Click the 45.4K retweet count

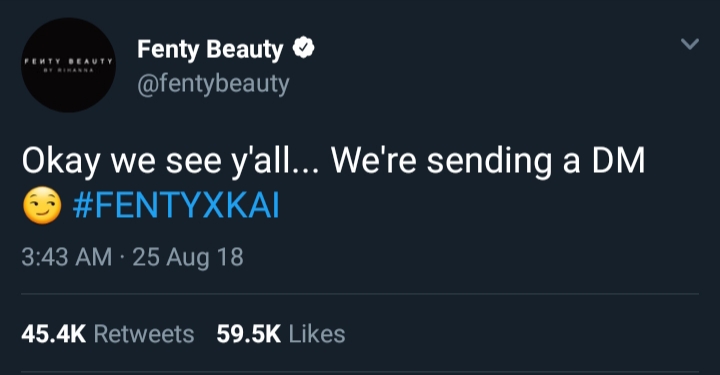(53, 334)
